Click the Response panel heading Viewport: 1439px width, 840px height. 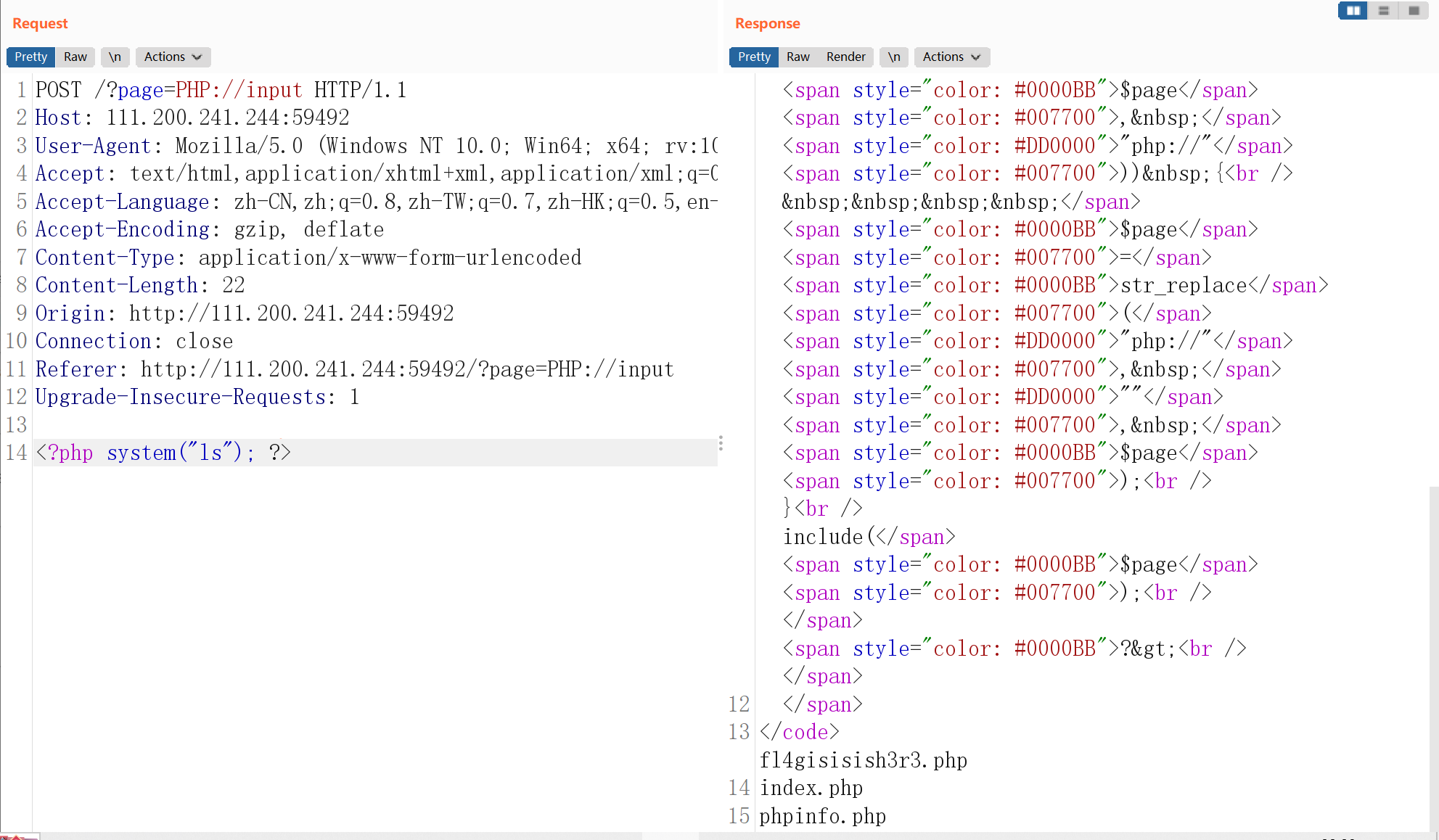click(x=767, y=23)
